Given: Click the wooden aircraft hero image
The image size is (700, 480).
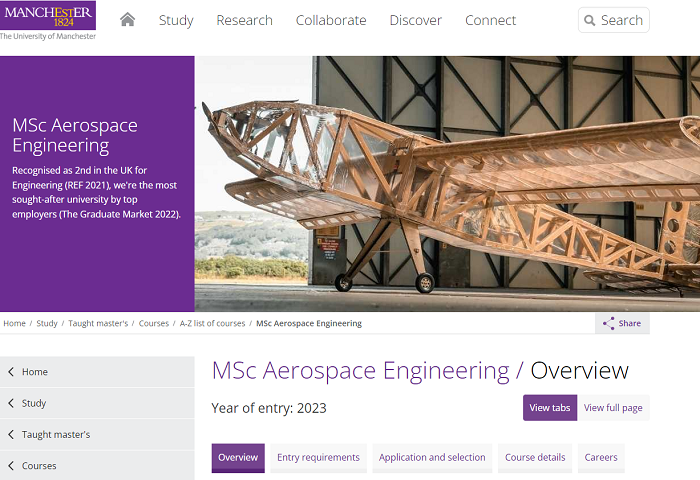Looking at the screenshot, I should 447,183.
